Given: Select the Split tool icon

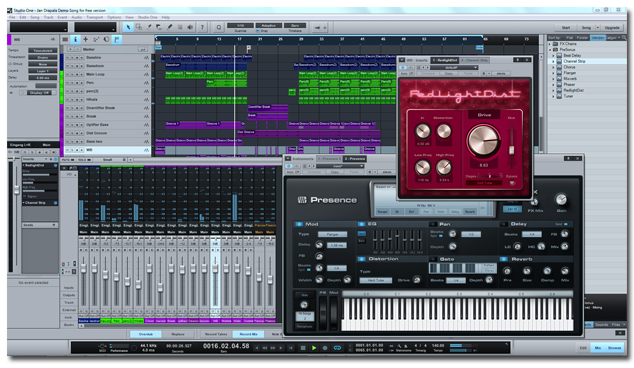Looking at the screenshot, I should click(x=149, y=27).
